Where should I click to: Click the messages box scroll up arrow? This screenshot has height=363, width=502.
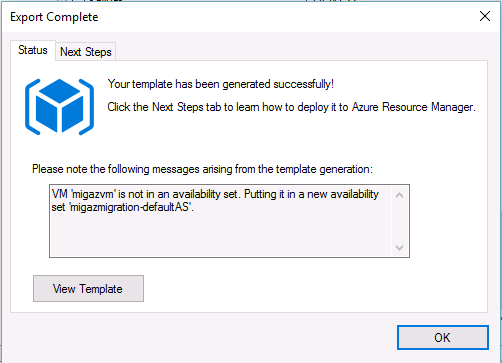coord(399,195)
